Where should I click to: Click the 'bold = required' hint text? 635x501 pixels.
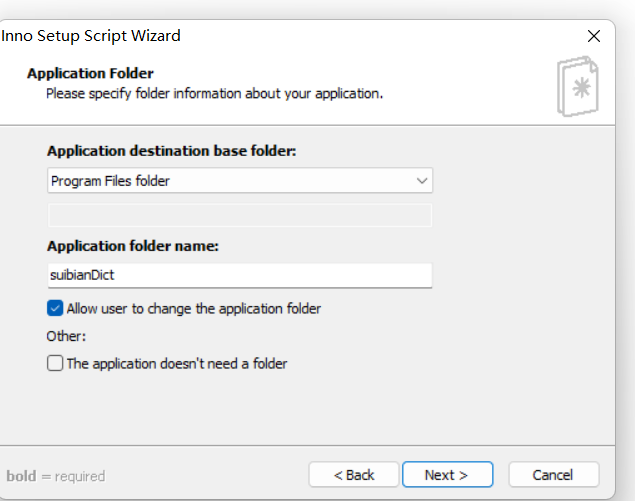click(x=55, y=476)
